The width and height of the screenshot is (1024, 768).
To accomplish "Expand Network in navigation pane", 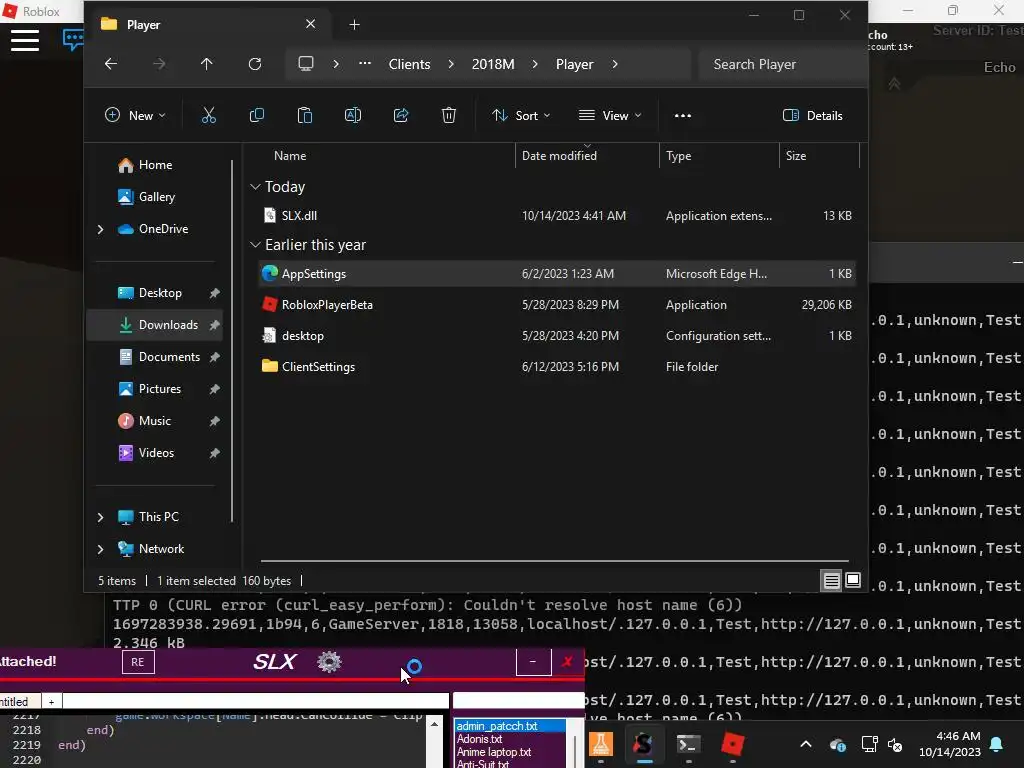I will click(100, 549).
